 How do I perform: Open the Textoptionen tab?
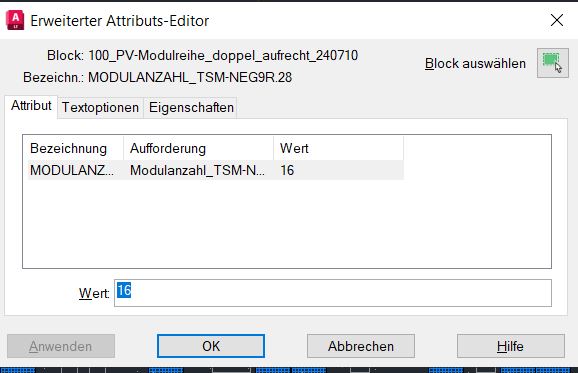[100, 108]
